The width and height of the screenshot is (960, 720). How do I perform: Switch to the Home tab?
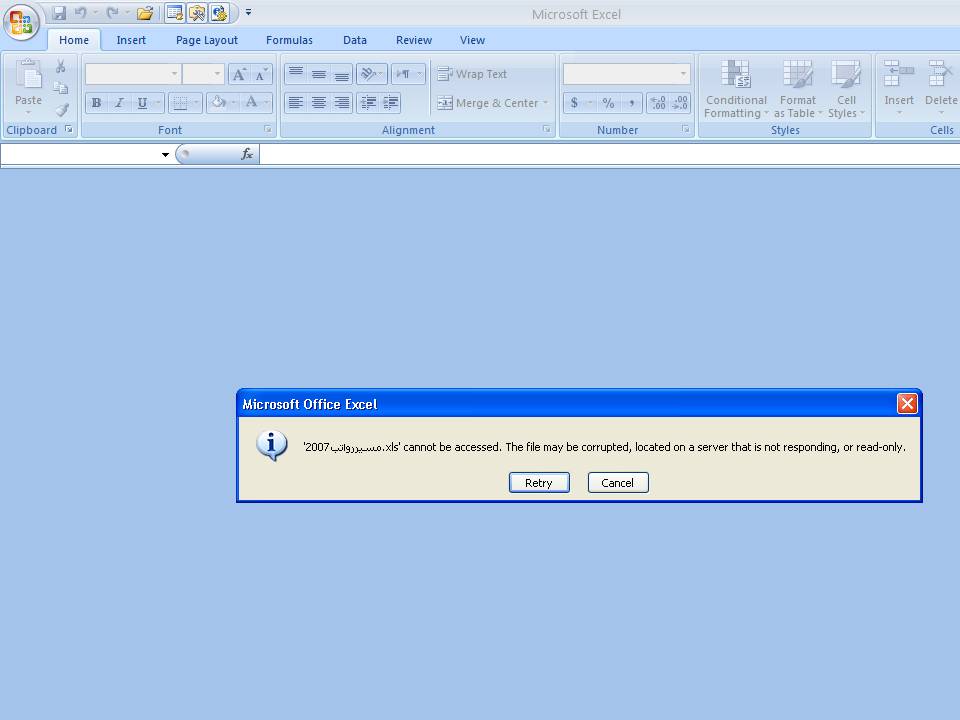click(x=74, y=40)
